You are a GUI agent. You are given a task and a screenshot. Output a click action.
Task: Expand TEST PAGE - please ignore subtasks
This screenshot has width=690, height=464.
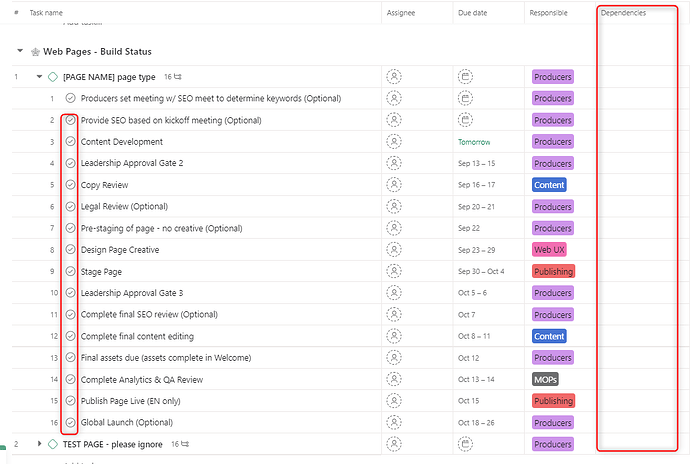(x=39, y=443)
